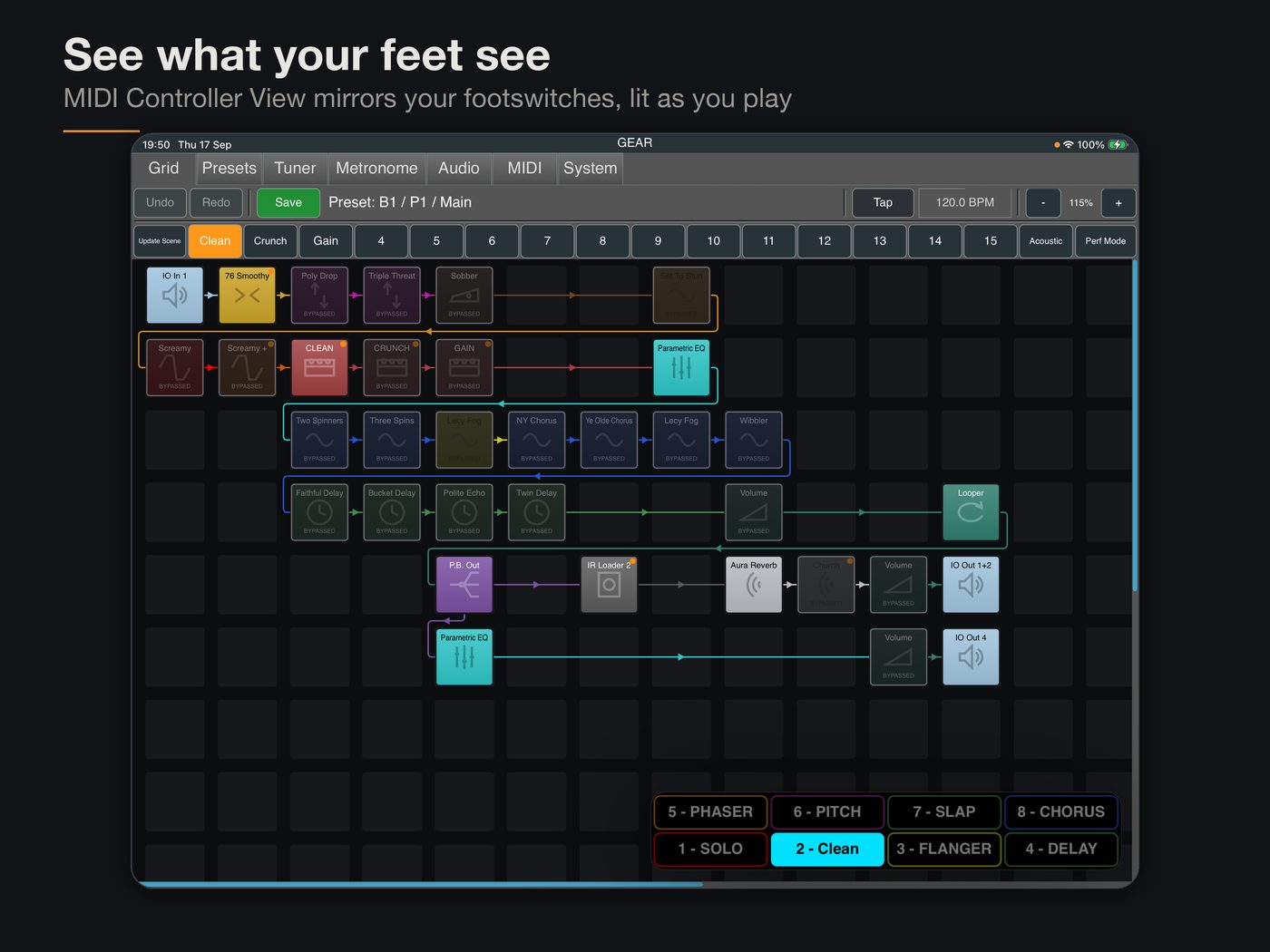
Task: Open the IR Loader 2 block
Action: [609, 585]
